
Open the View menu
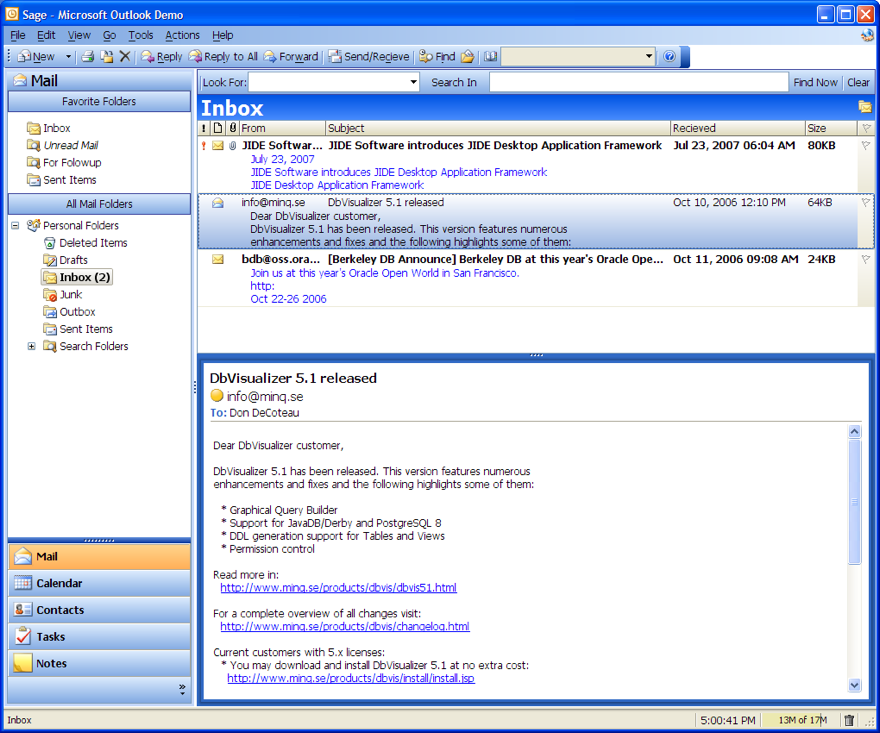[79, 35]
